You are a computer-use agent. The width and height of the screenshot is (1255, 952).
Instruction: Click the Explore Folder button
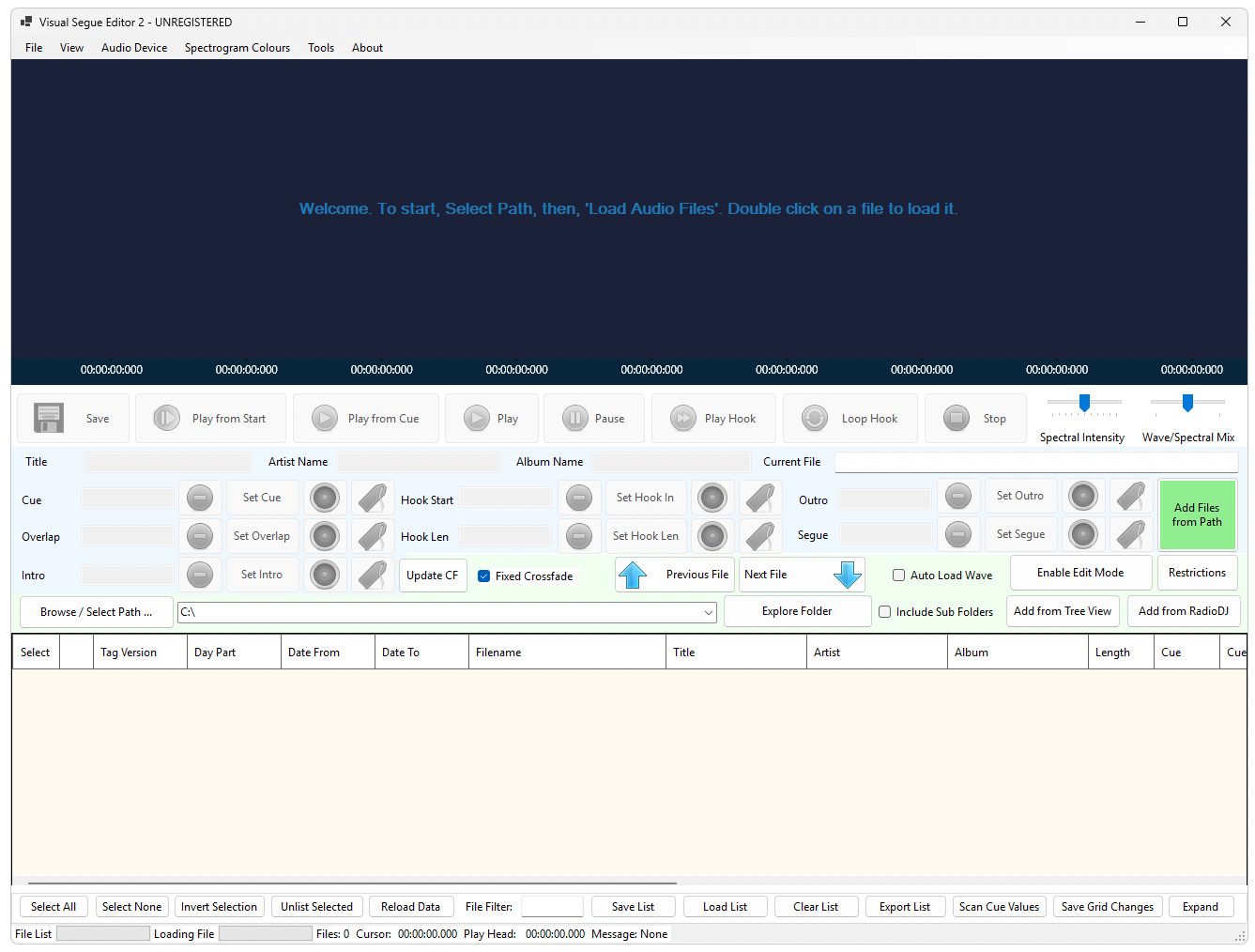797,611
